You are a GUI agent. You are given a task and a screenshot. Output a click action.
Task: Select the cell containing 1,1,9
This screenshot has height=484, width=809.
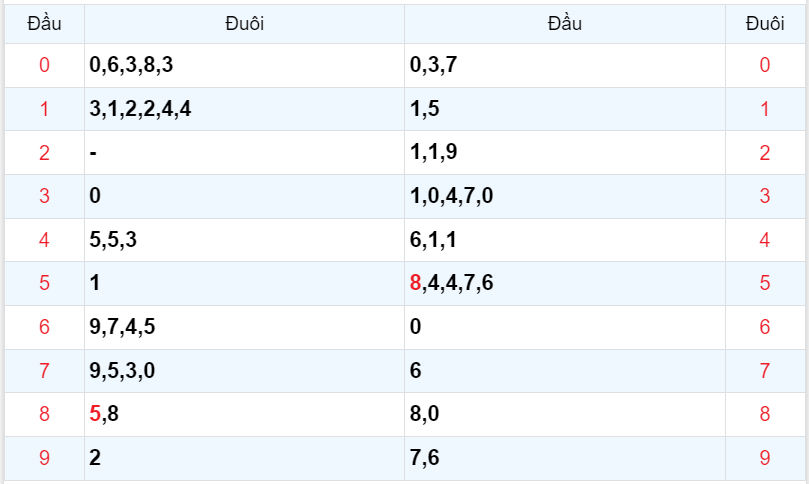[x=434, y=153]
